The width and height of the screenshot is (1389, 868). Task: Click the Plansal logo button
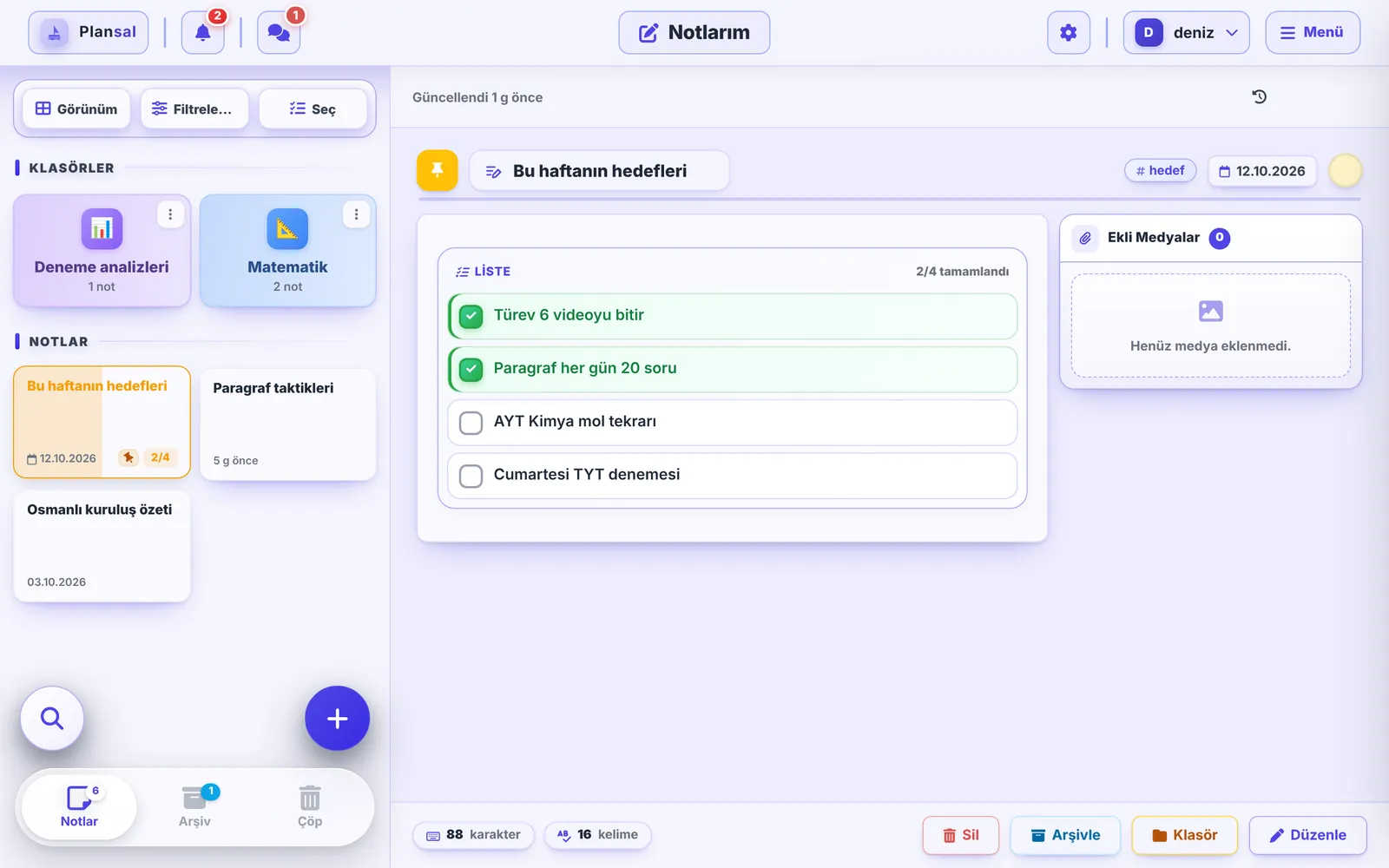coord(89,33)
